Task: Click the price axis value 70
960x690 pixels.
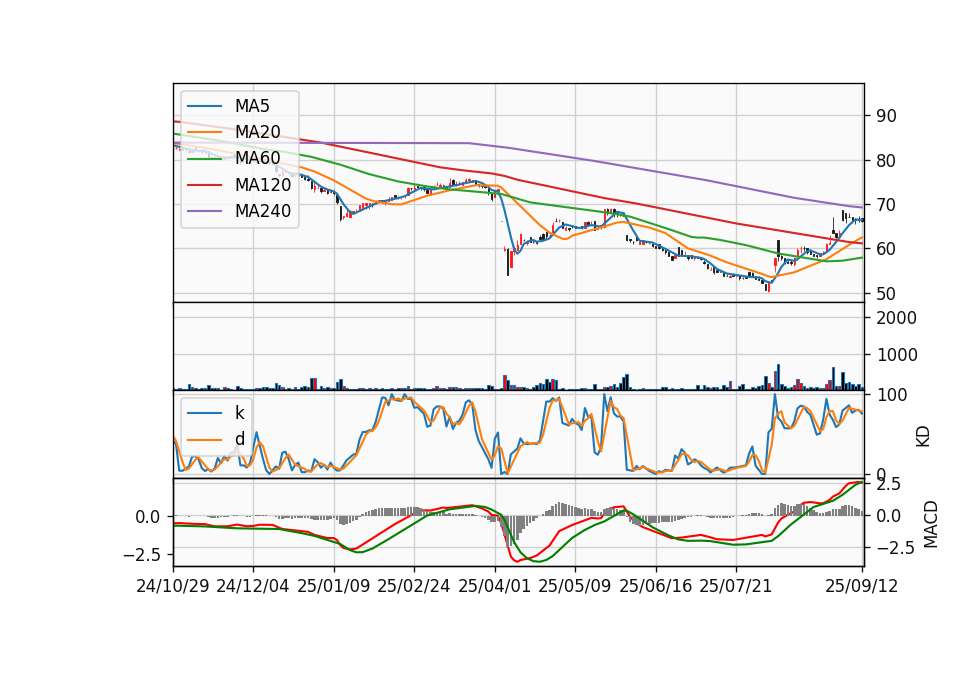Action: coord(887,205)
